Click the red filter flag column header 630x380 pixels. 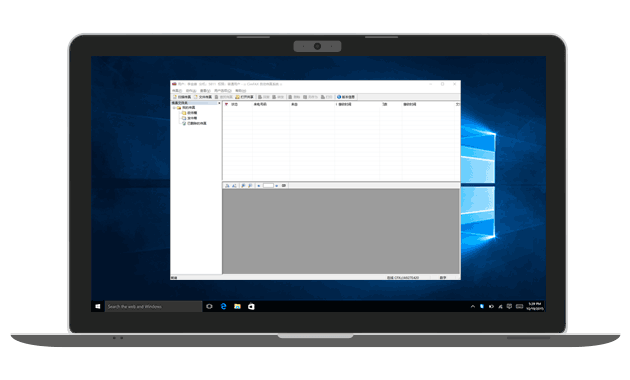pos(226,104)
